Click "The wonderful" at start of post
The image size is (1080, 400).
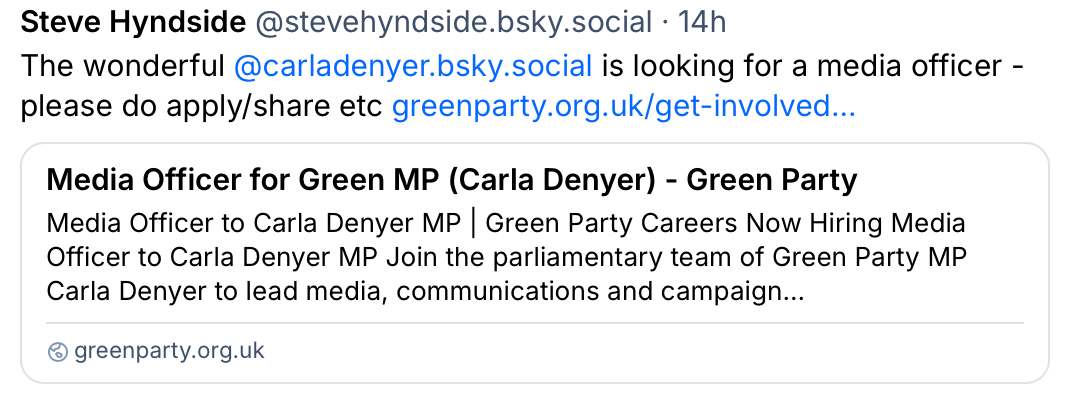point(122,66)
